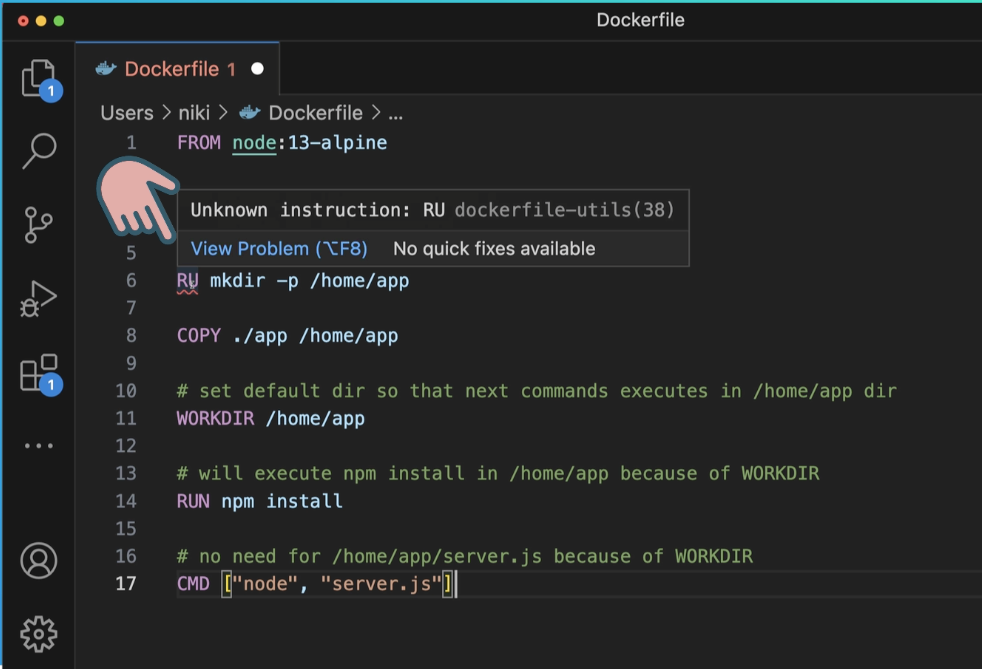Click the yellow minimize window button
Viewport: 982px width, 669px height.
click(41, 21)
